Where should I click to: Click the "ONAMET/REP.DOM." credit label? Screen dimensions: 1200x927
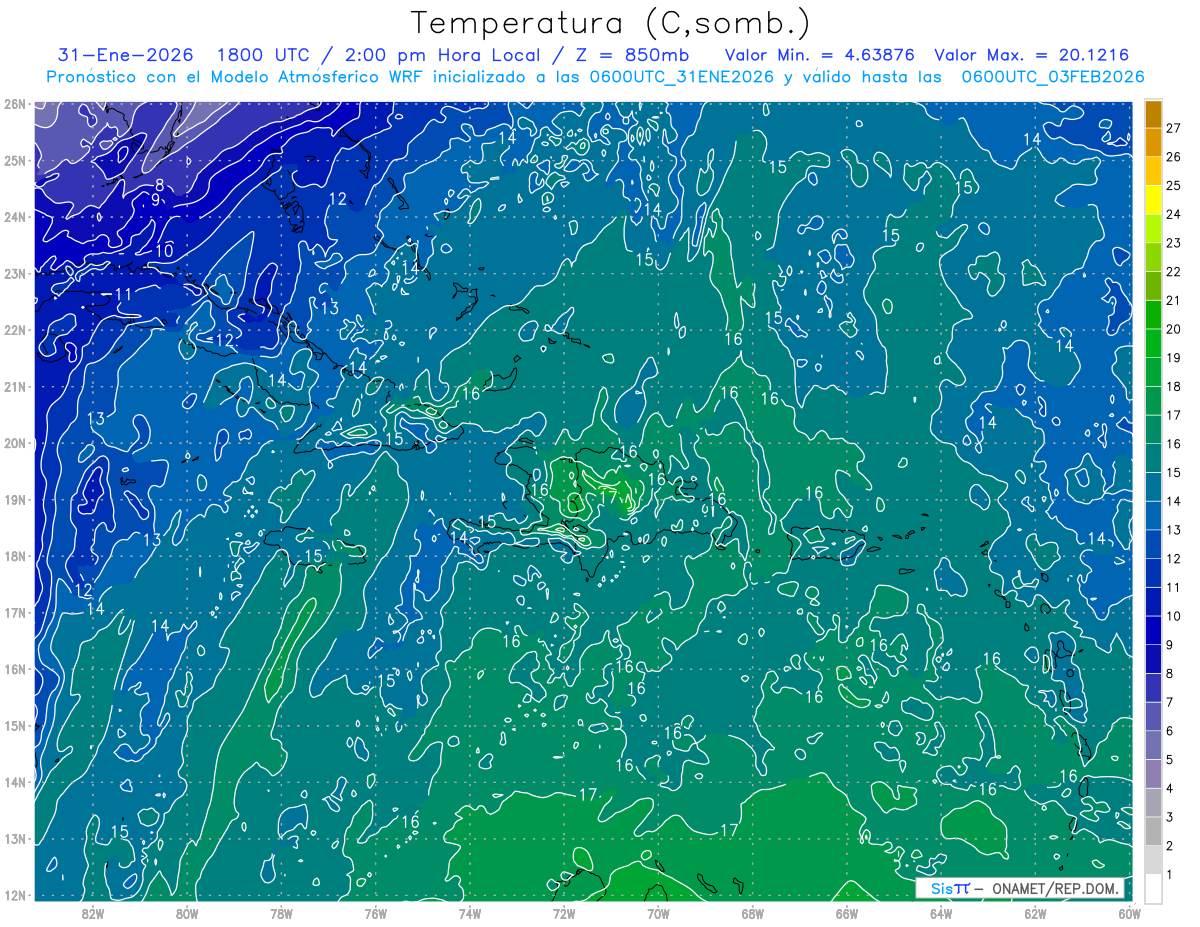[x=1056, y=888]
